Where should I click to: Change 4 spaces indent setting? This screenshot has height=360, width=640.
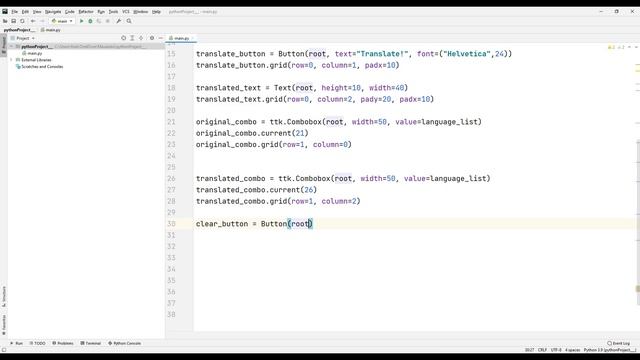(572, 350)
